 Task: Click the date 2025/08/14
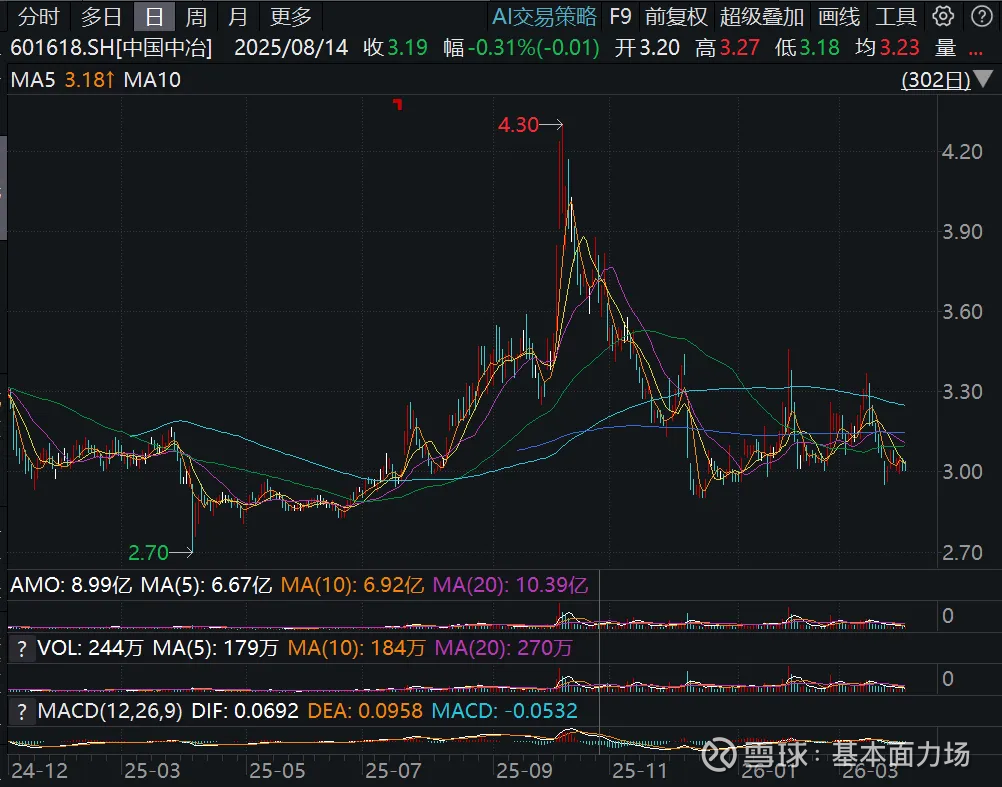[291, 48]
